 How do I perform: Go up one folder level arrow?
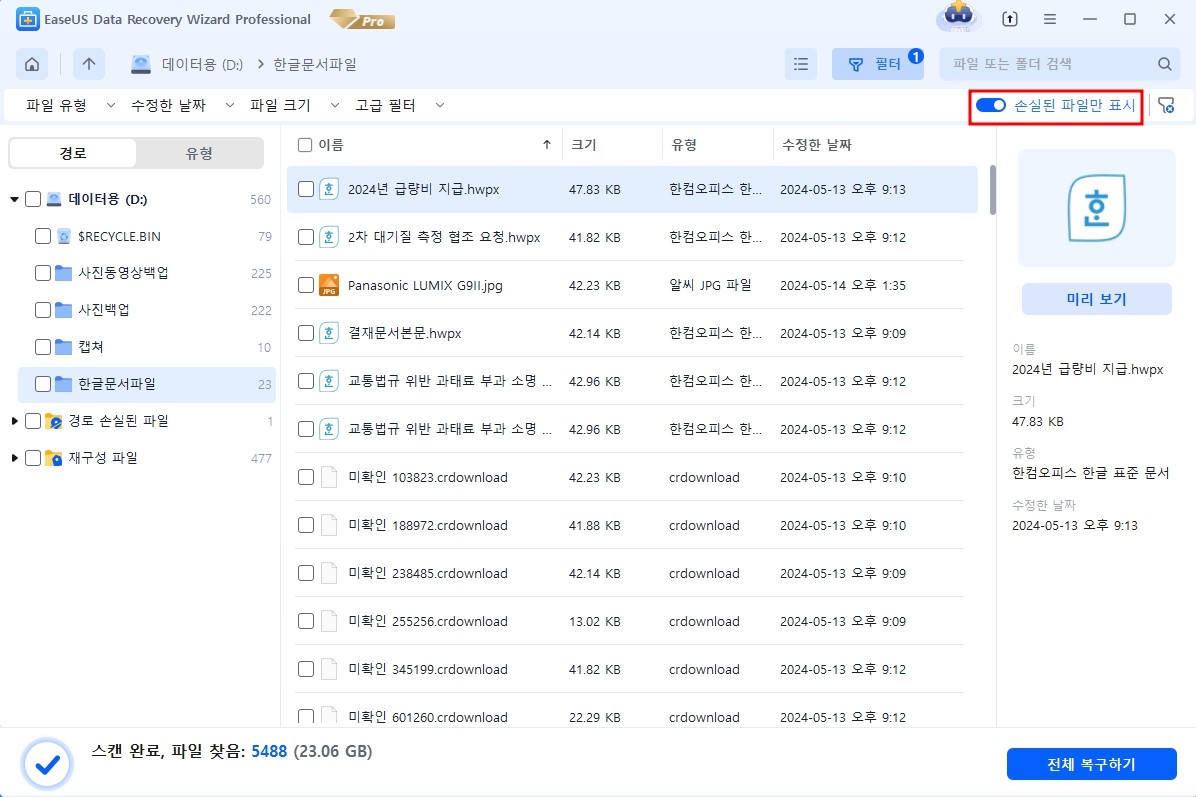[89, 64]
